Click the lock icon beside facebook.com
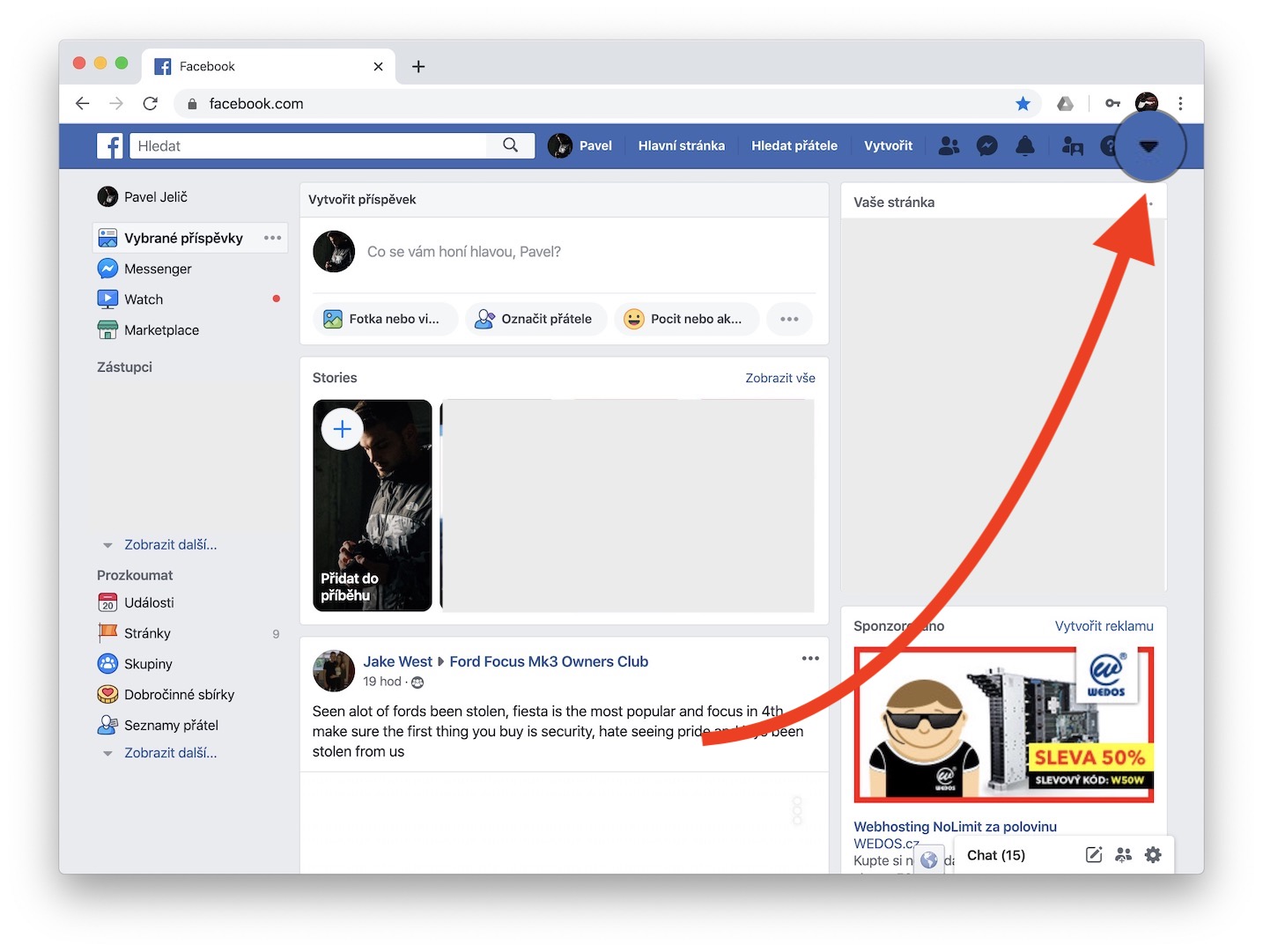The image size is (1263, 952). [x=192, y=104]
